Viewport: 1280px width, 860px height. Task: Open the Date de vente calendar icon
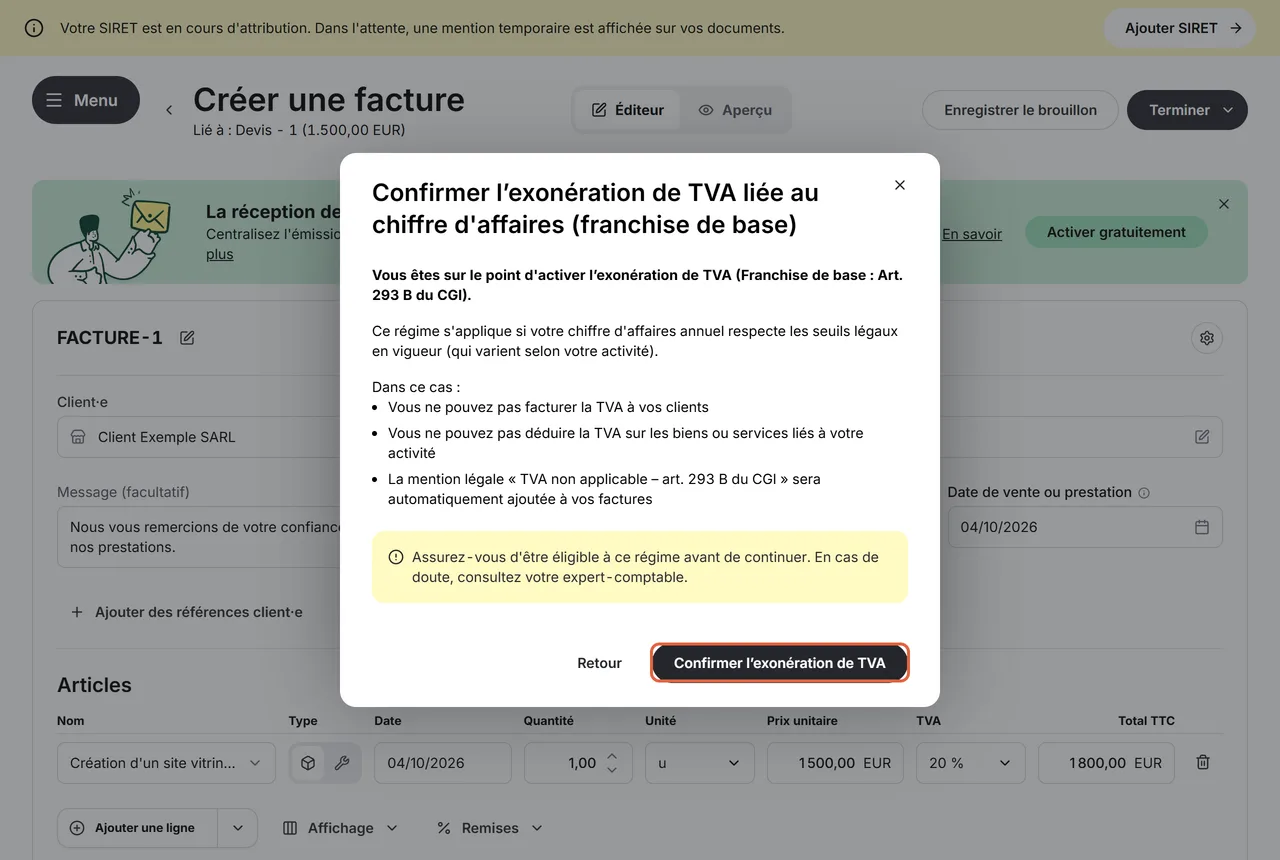(1202, 527)
